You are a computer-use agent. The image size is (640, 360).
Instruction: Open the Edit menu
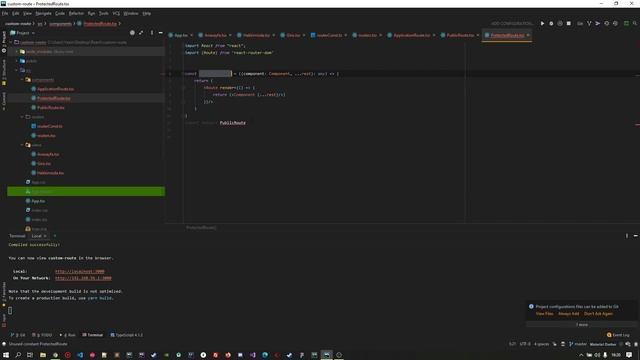click(16, 13)
